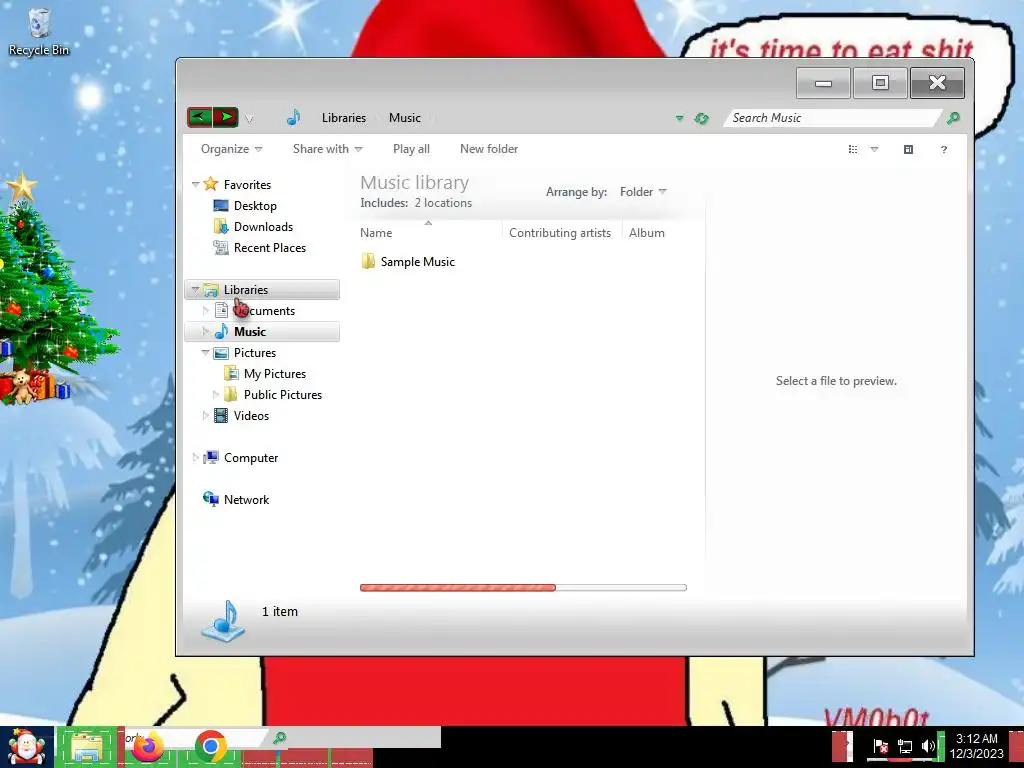
Task: Open File Explorer from taskbar
Action: tap(86, 747)
